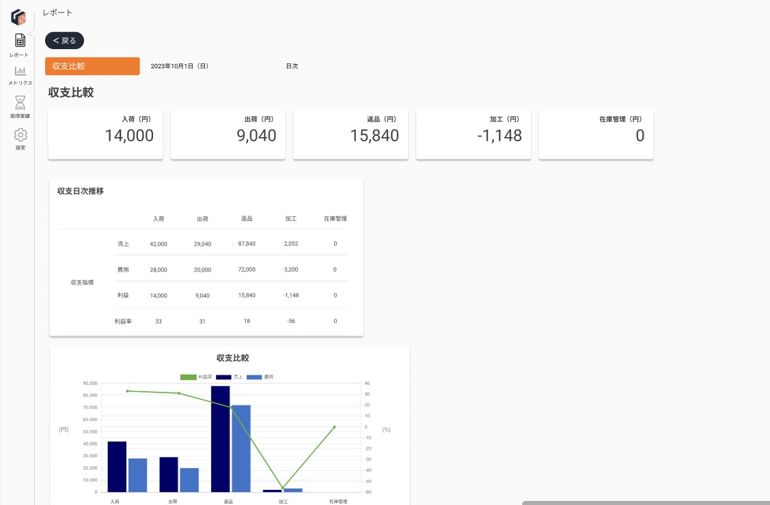The image size is (770, 505).
Task: Toggle the green 利益率 legend swatch
Action: pyautogui.click(x=188, y=377)
